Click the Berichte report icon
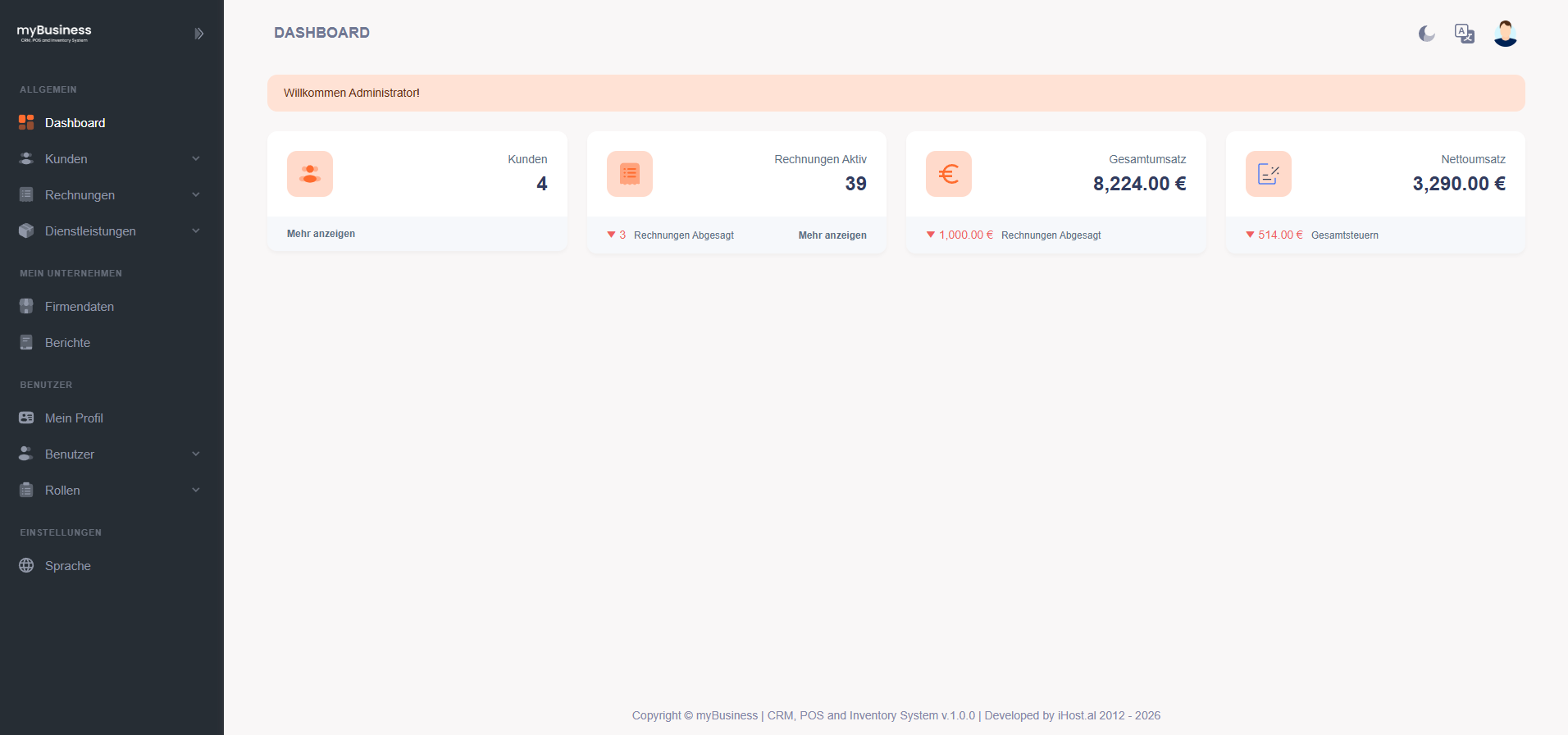 point(26,342)
